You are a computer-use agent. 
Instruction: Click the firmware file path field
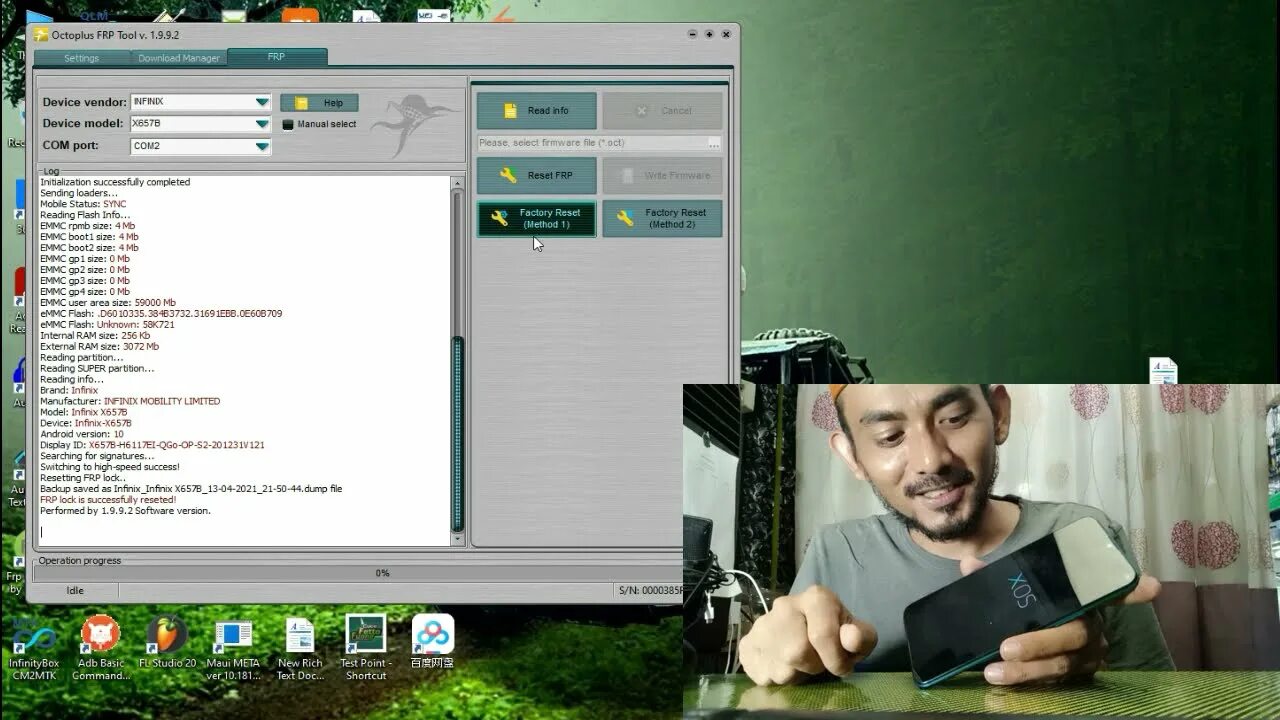click(x=592, y=143)
